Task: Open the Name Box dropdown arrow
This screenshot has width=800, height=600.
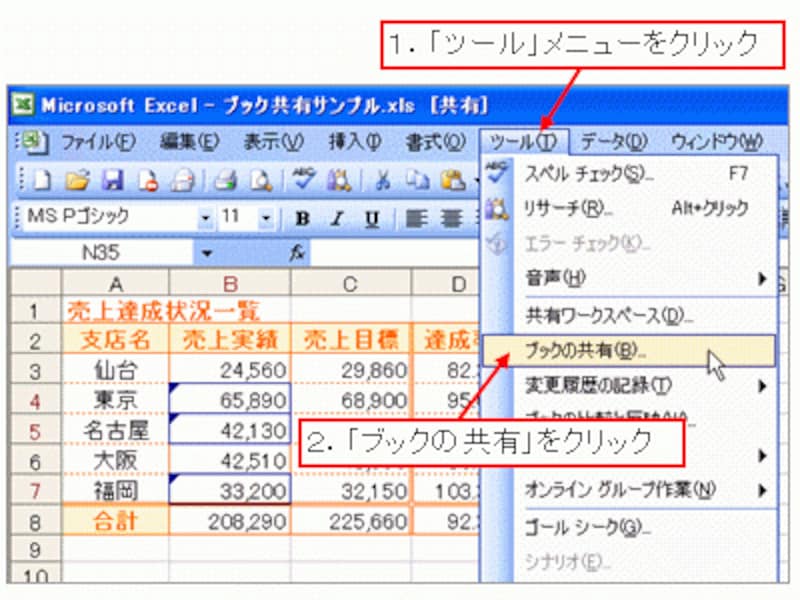Action: (207, 253)
